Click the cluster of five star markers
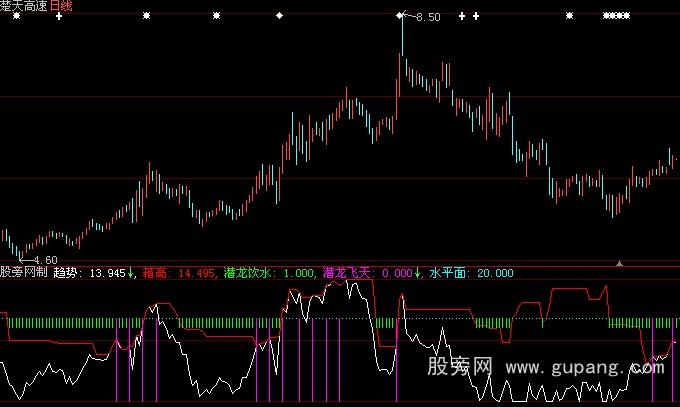Screen dimensions: 680x407 pos(616,16)
